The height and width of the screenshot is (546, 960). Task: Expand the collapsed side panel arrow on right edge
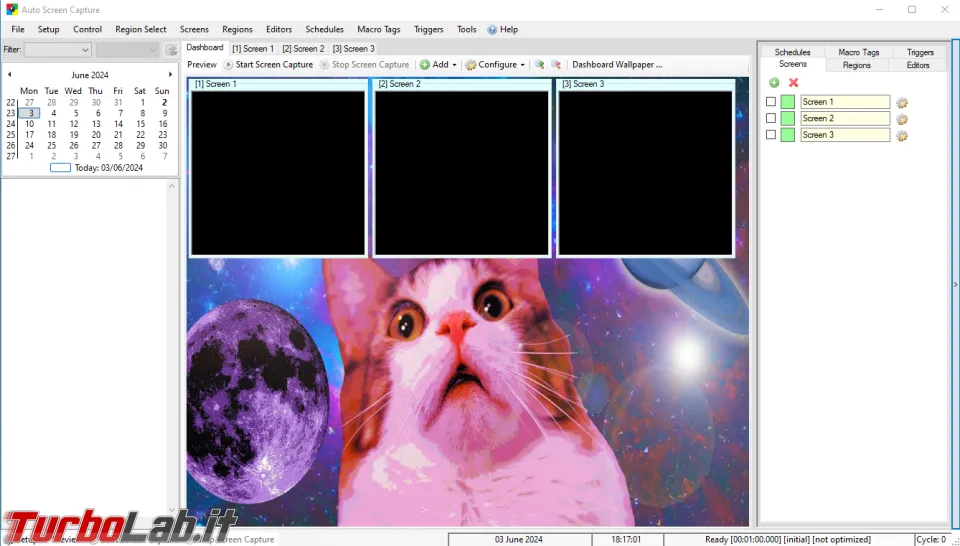956,284
